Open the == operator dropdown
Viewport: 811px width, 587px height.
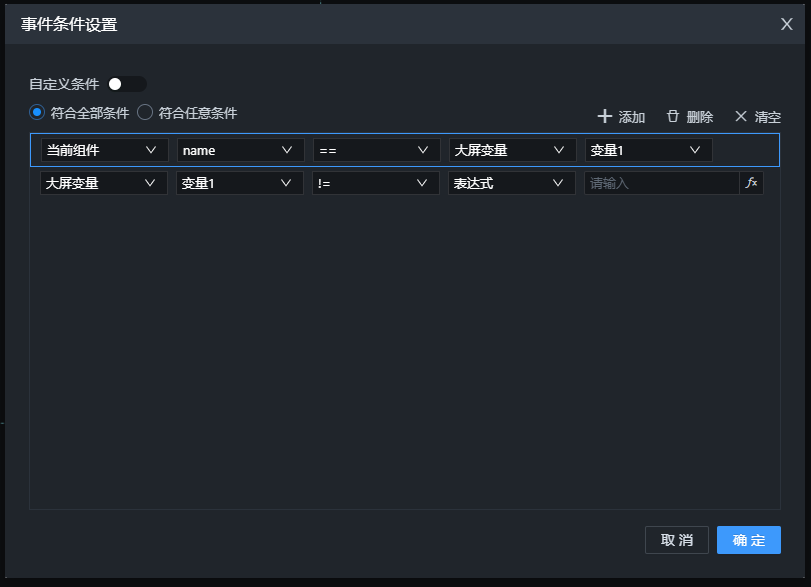click(x=376, y=150)
